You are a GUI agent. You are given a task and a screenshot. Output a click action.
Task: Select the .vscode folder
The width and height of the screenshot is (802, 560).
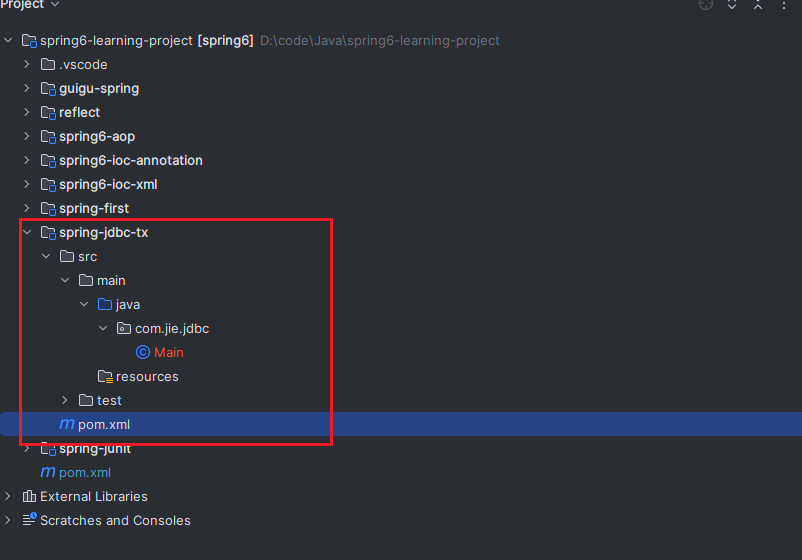click(x=83, y=64)
